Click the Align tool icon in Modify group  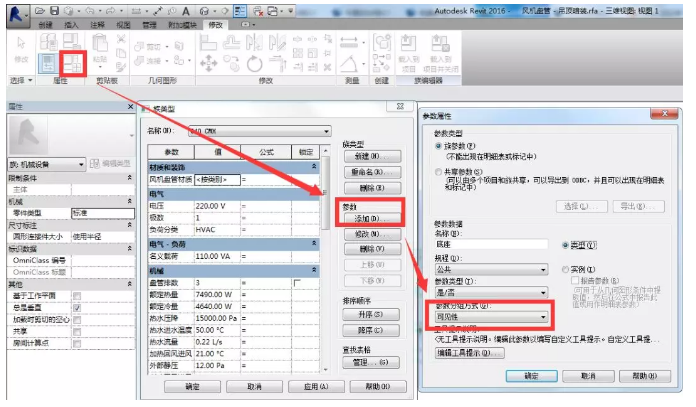pyautogui.click(x=208, y=43)
